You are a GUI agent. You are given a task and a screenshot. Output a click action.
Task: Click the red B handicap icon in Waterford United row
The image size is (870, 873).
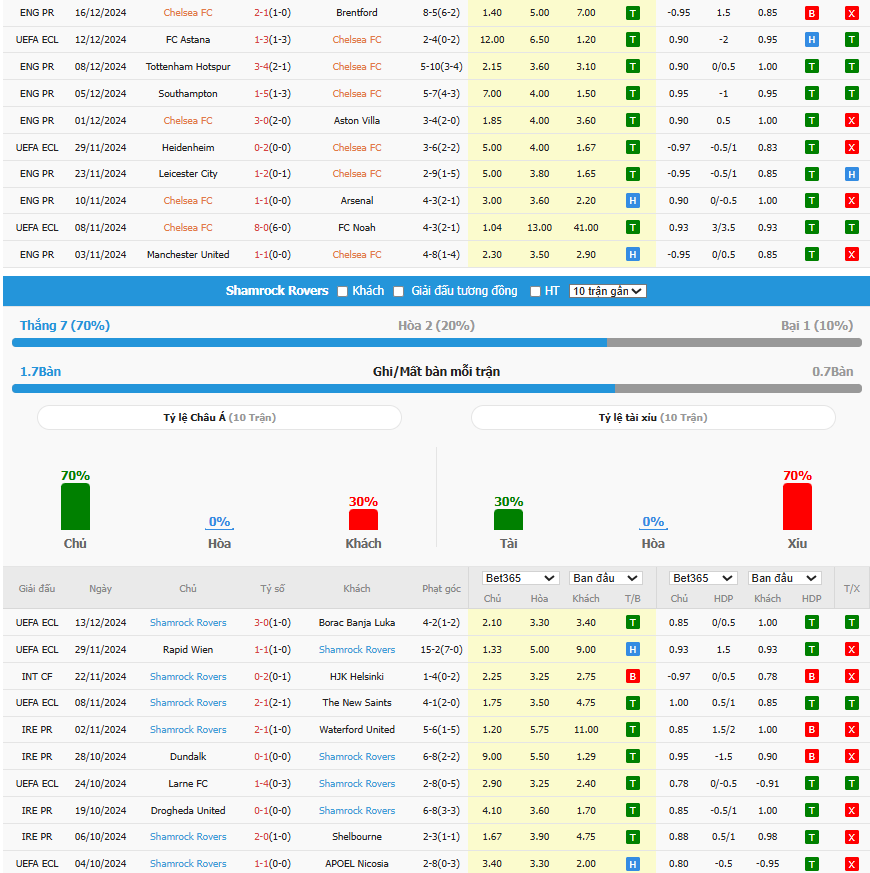click(x=812, y=729)
